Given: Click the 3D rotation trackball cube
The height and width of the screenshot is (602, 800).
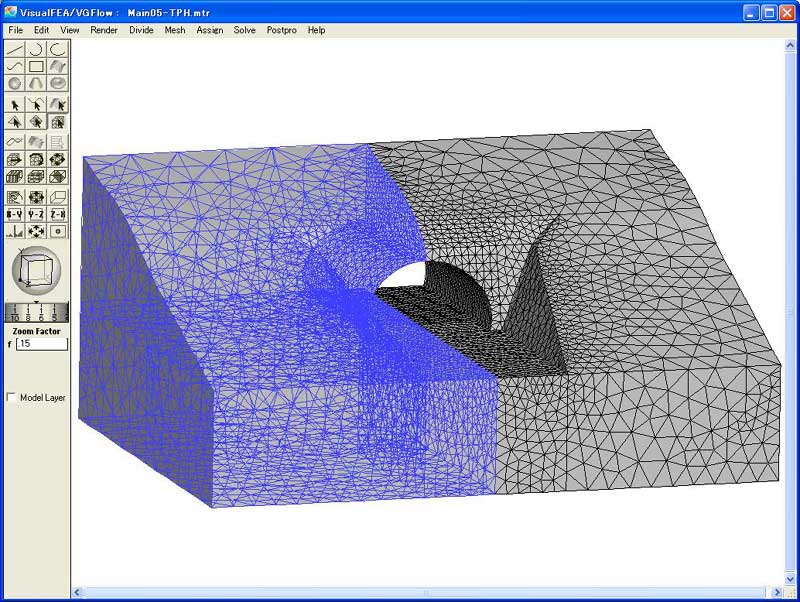Looking at the screenshot, I should point(36,268).
